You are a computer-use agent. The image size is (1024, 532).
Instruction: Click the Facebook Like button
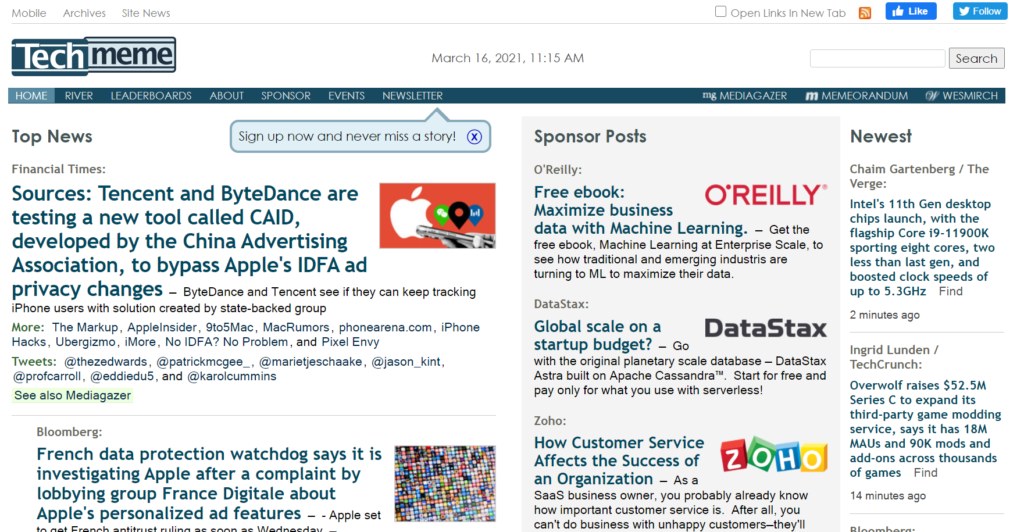910,11
